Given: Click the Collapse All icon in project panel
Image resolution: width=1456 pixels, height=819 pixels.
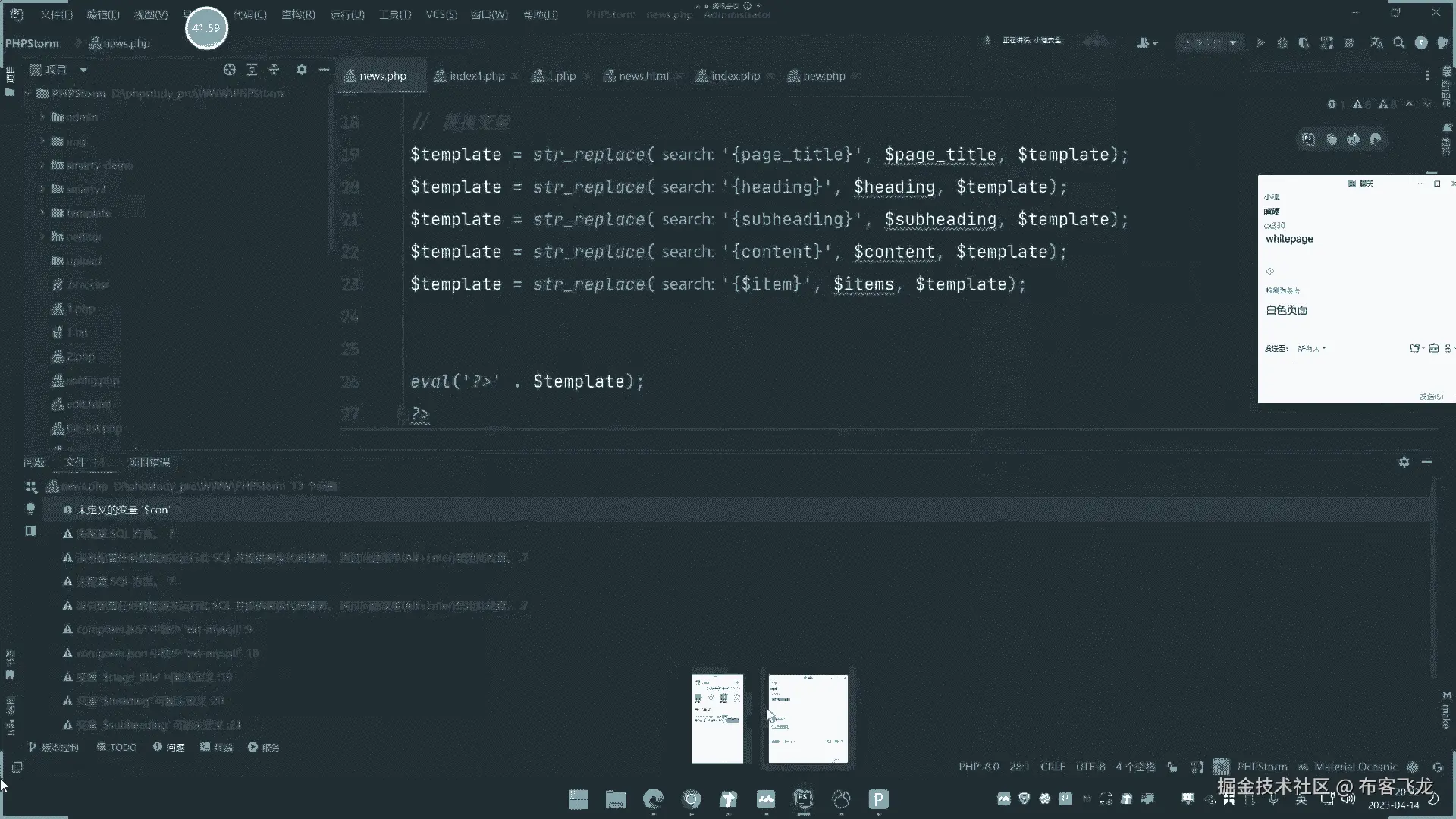Looking at the screenshot, I should (275, 70).
